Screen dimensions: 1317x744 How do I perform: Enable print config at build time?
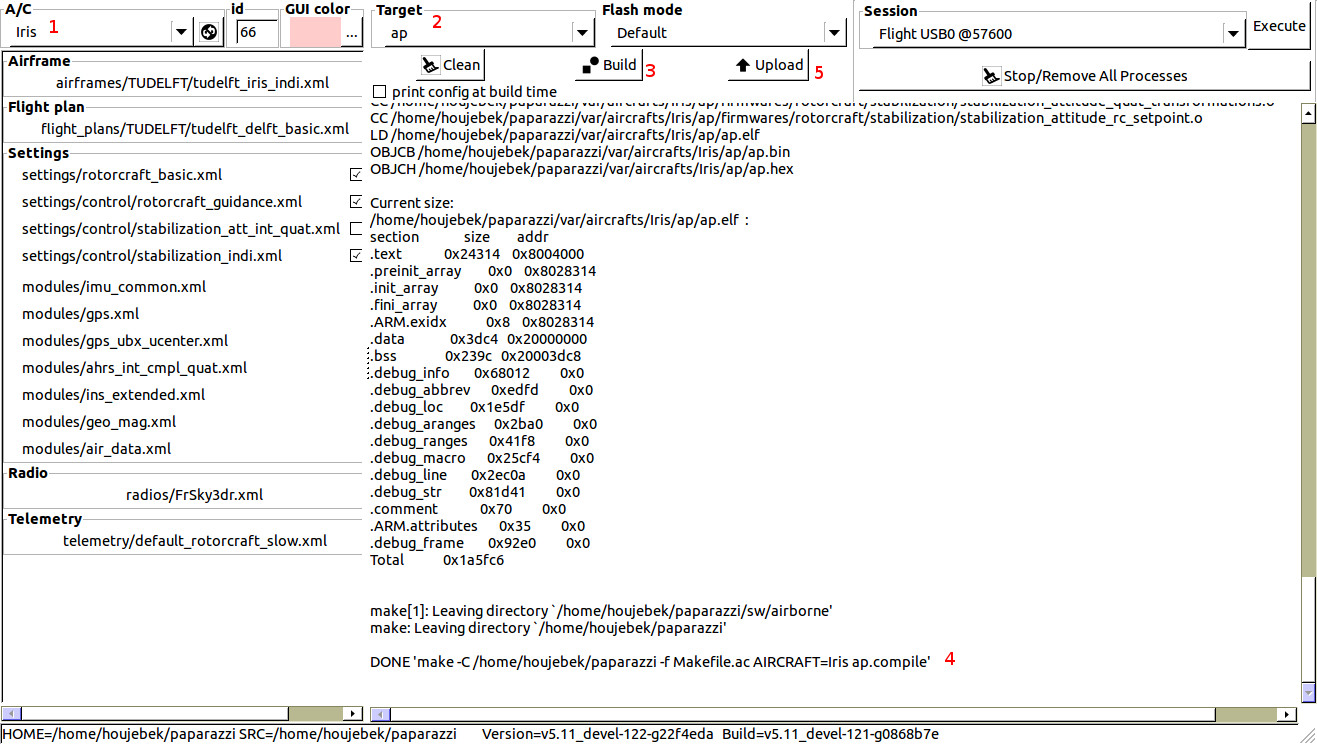[378, 91]
